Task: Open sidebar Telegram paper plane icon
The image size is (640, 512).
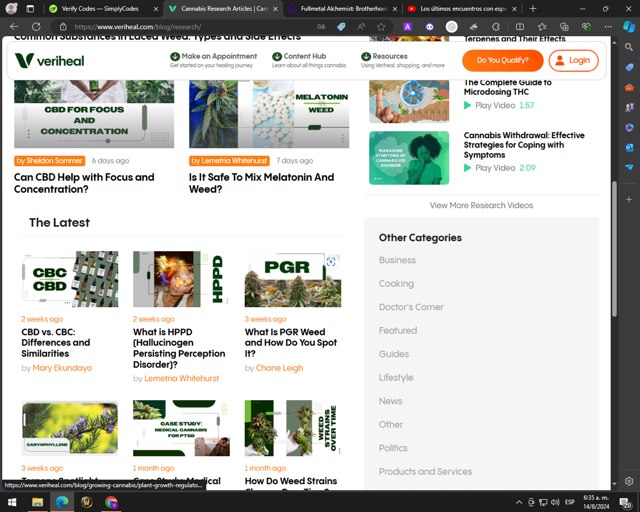Action: click(629, 167)
